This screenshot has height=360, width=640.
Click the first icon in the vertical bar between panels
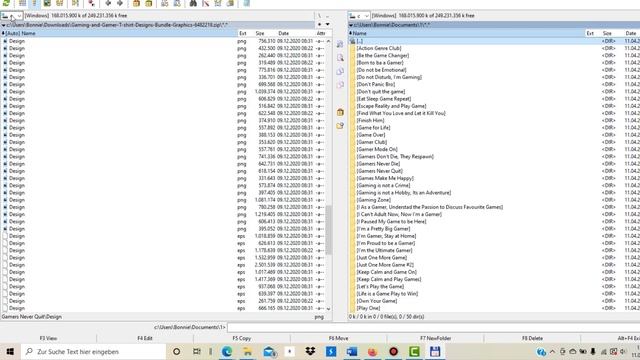(340, 44)
